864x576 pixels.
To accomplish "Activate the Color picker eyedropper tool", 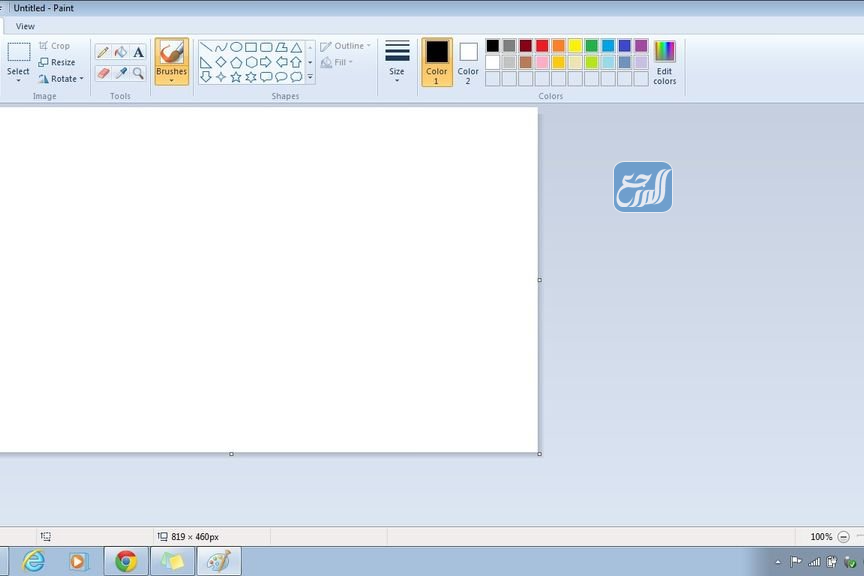I will click(x=120, y=73).
